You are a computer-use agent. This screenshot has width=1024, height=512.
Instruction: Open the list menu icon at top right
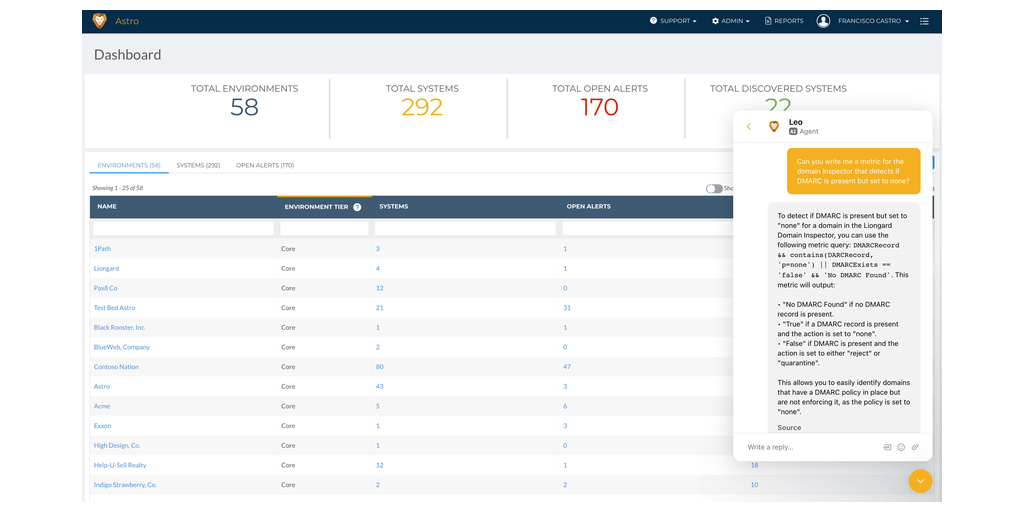click(924, 21)
